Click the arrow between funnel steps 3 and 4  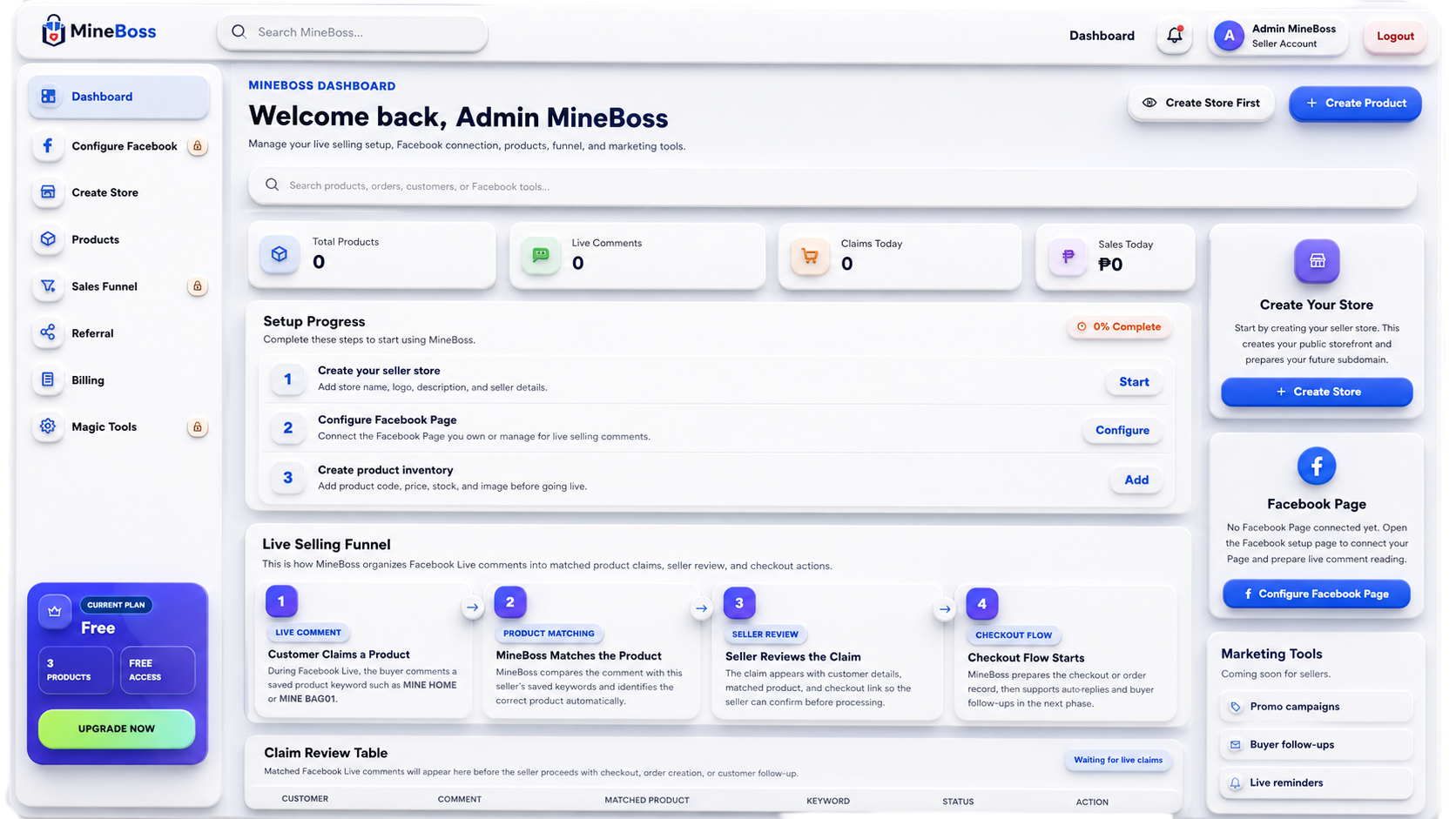click(945, 609)
